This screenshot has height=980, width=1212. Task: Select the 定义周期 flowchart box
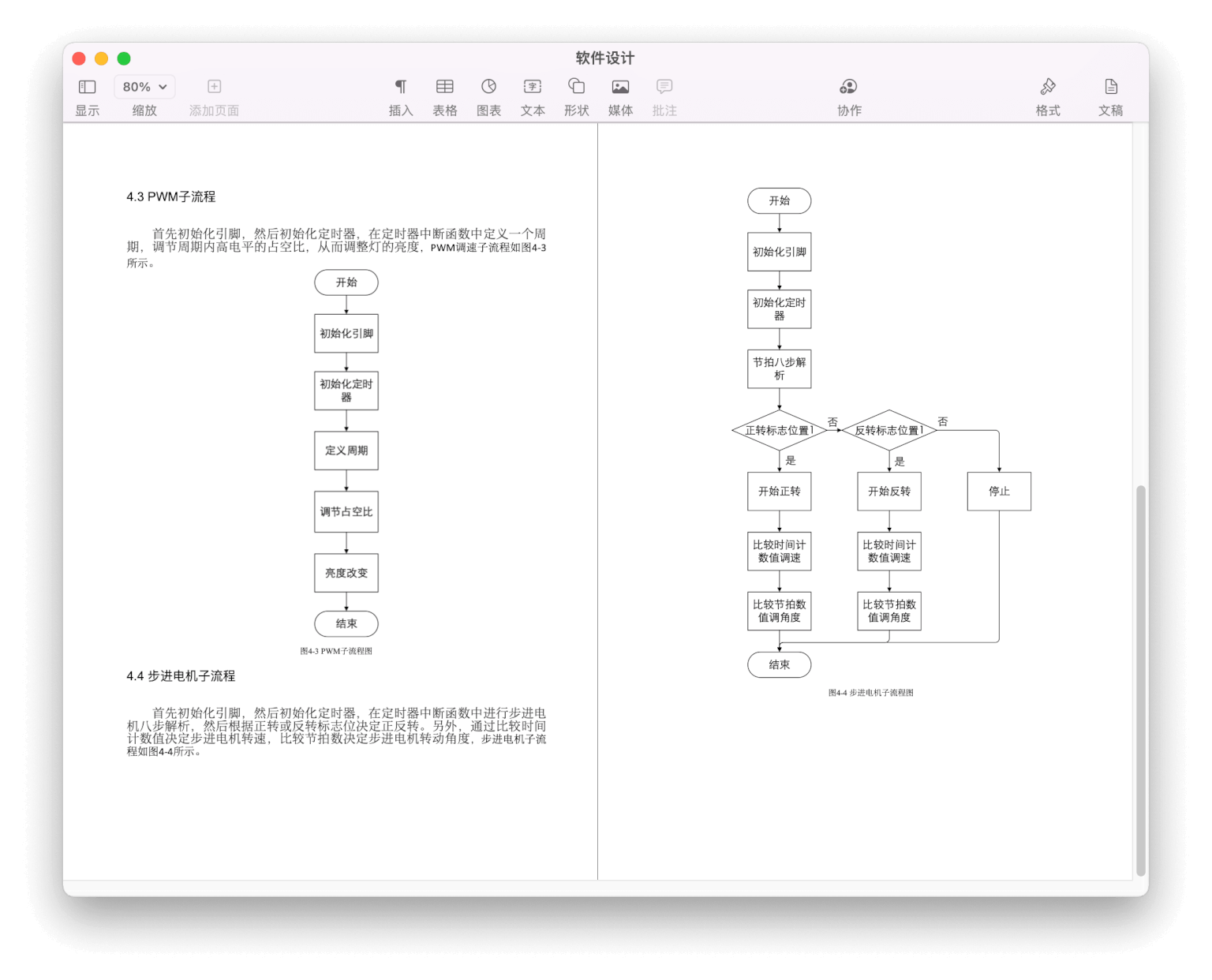[x=346, y=451]
